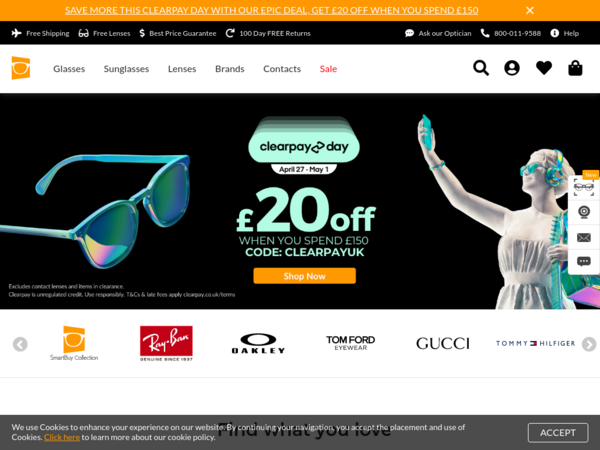The height and width of the screenshot is (450, 600).
Task: Open the Glasses menu
Action: coord(69,69)
